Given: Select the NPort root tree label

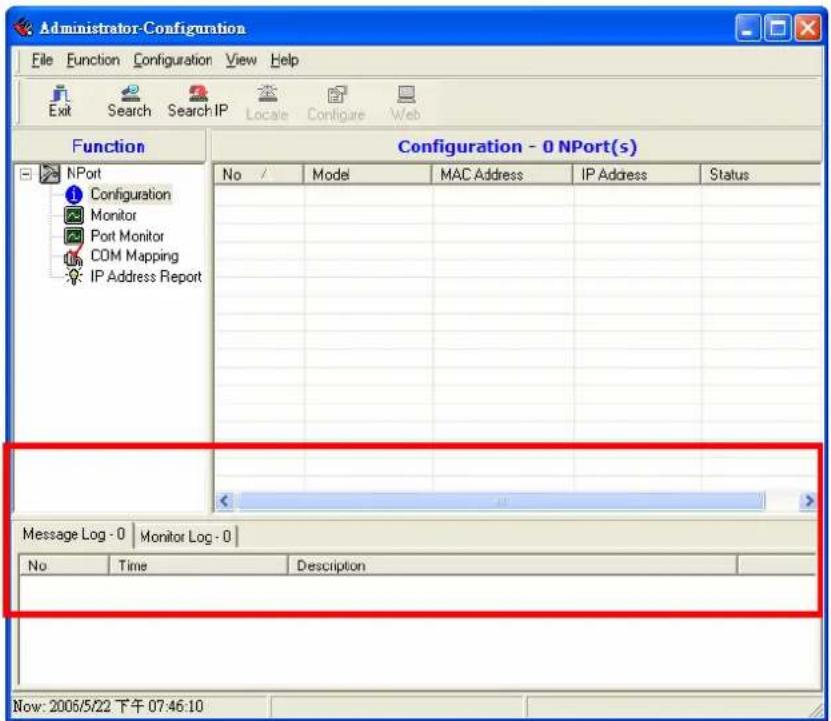Looking at the screenshot, I should (x=84, y=173).
